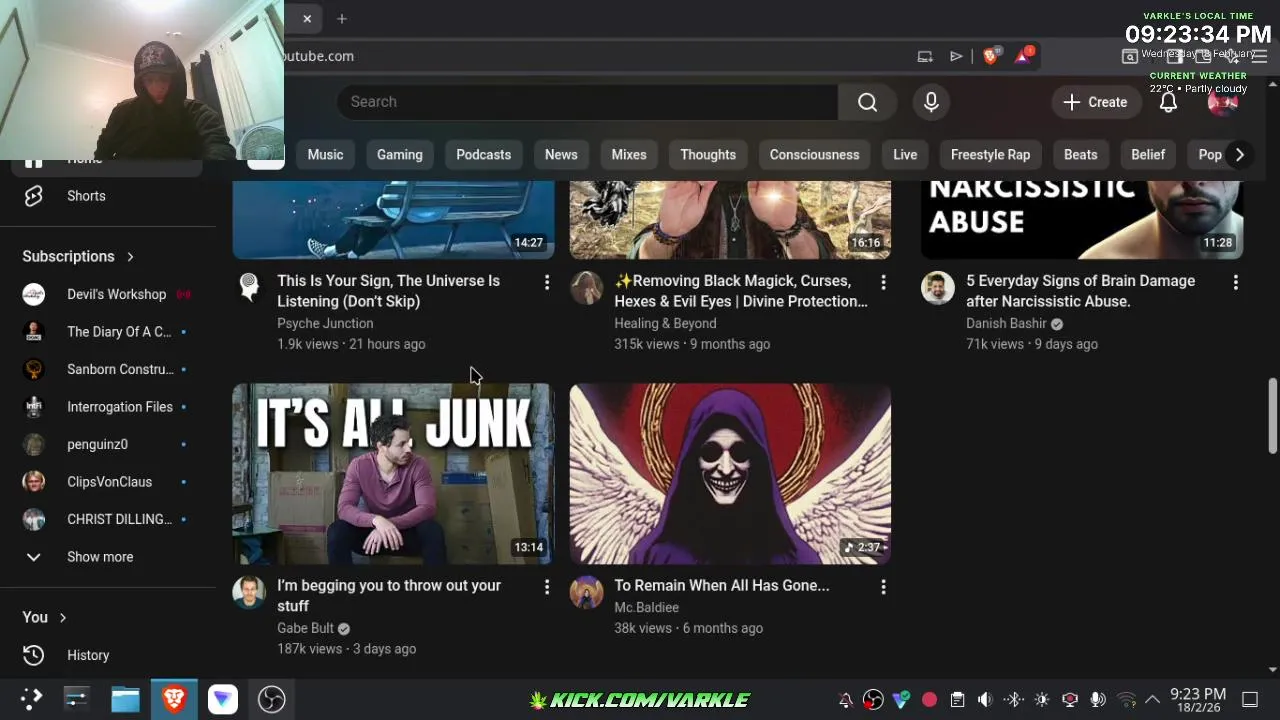Select the Gaming category chip

coord(400,155)
